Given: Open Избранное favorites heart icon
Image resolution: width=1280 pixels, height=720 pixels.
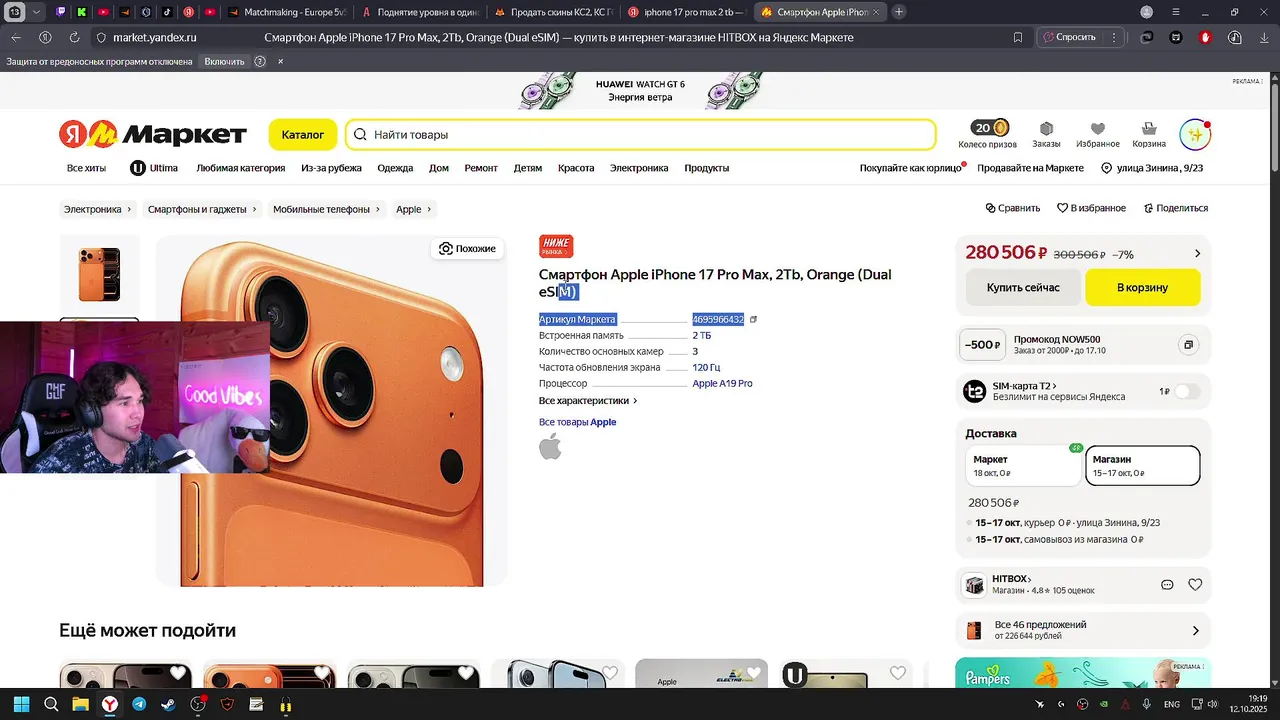Looking at the screenshot, I should [1098, 134].
